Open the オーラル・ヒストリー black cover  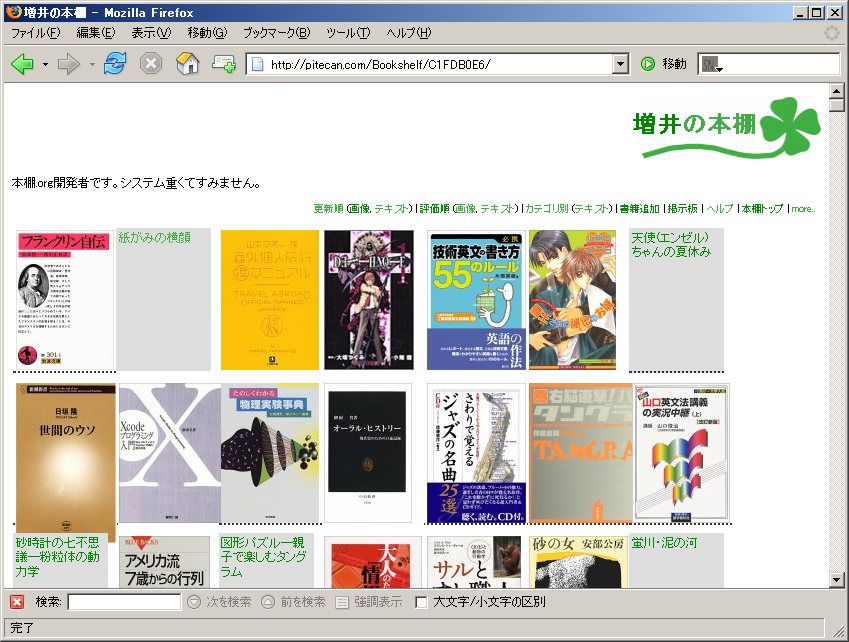point(368,453)
